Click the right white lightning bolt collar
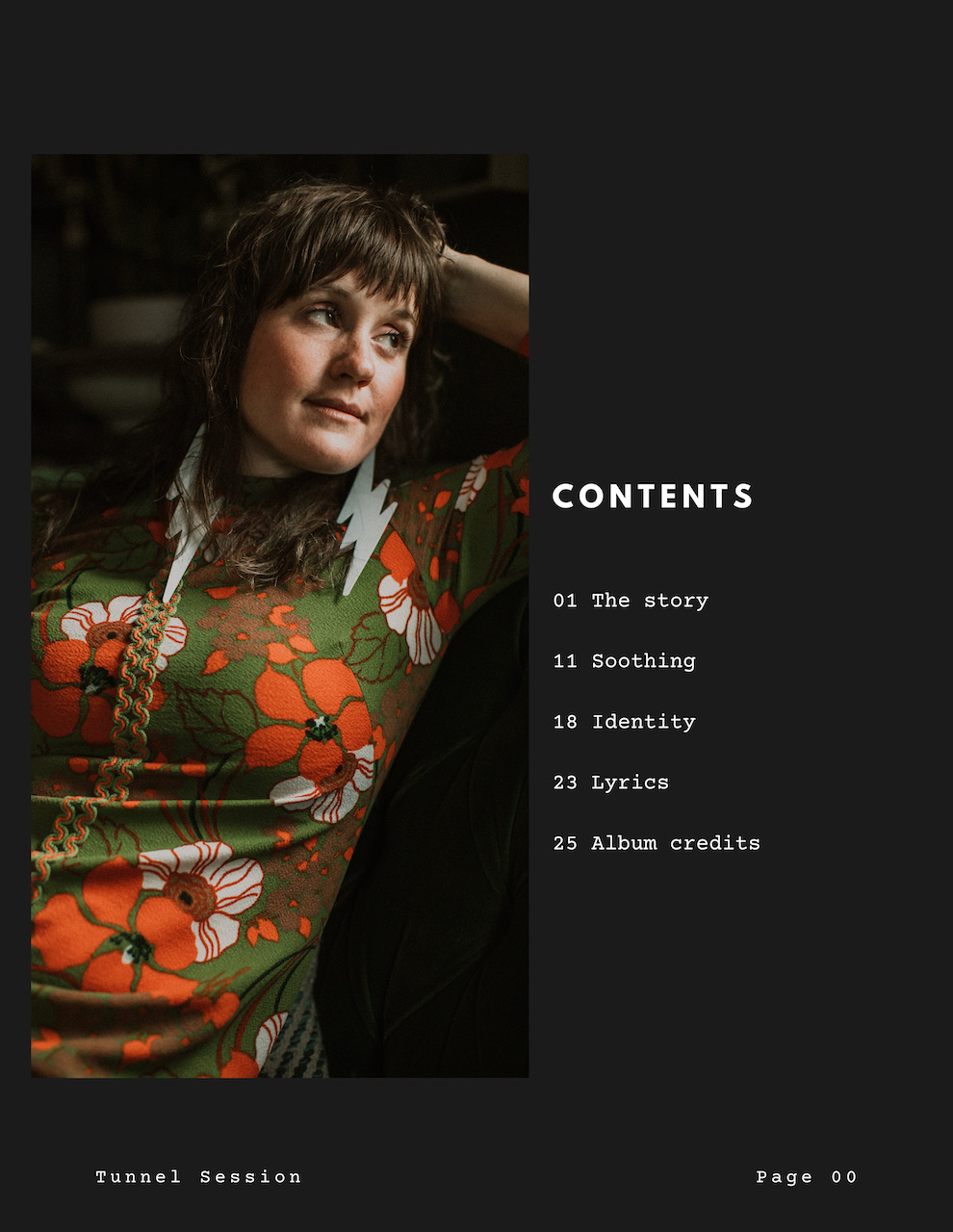 click(369, 520)
